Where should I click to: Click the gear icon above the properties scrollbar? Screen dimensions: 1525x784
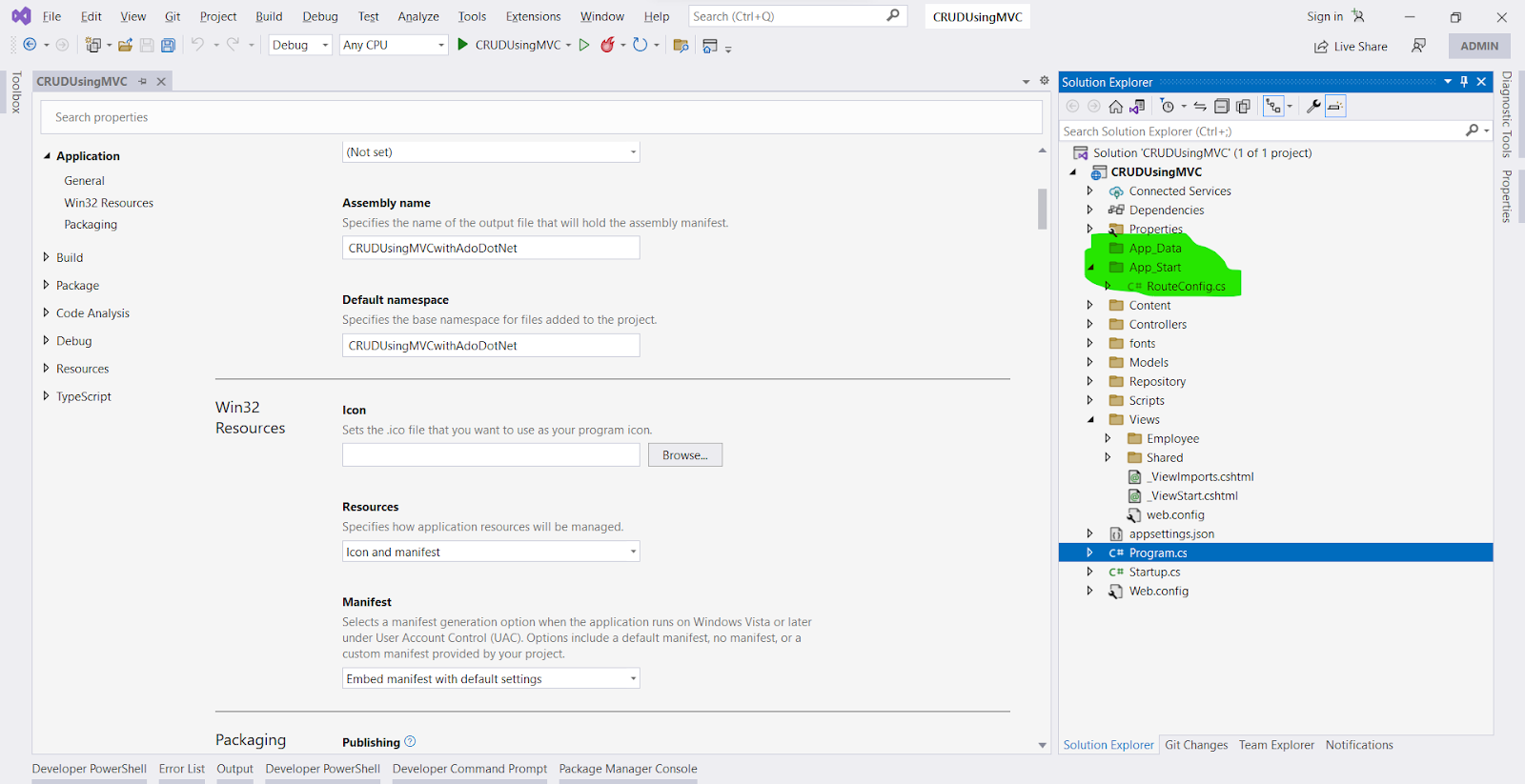click(x=1044, y=81)
